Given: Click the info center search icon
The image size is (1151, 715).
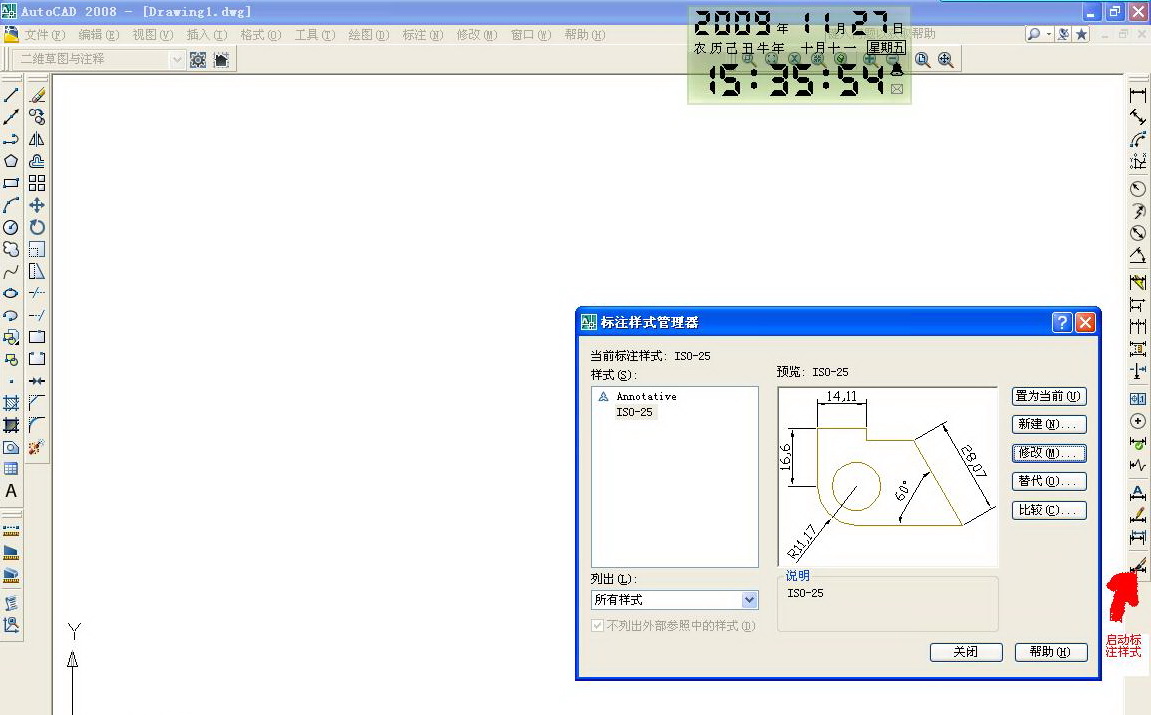Looking at the screenshot, I should coord(1034,35).
